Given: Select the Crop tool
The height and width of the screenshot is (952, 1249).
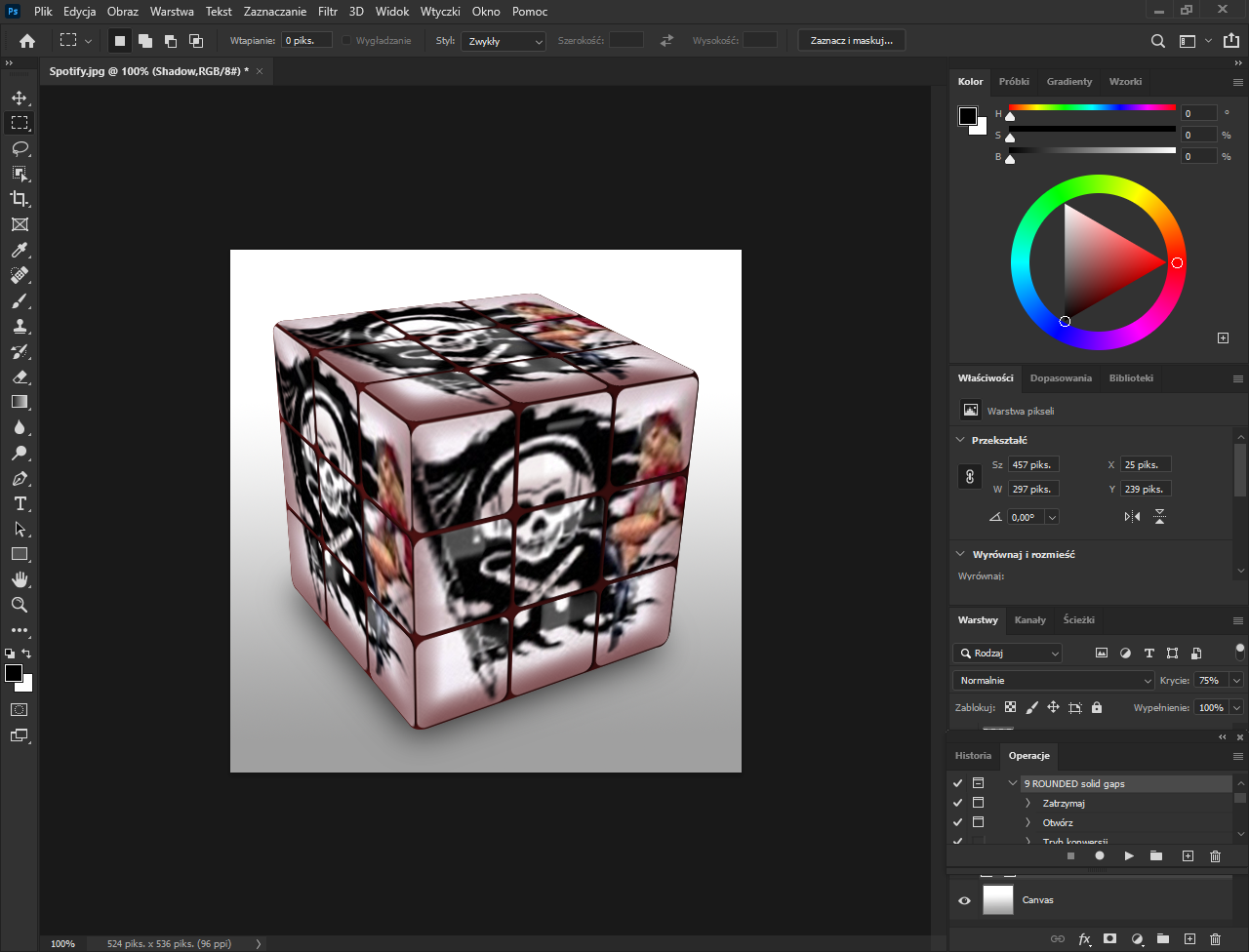Looking at the screenshot, I should point(20,199).
